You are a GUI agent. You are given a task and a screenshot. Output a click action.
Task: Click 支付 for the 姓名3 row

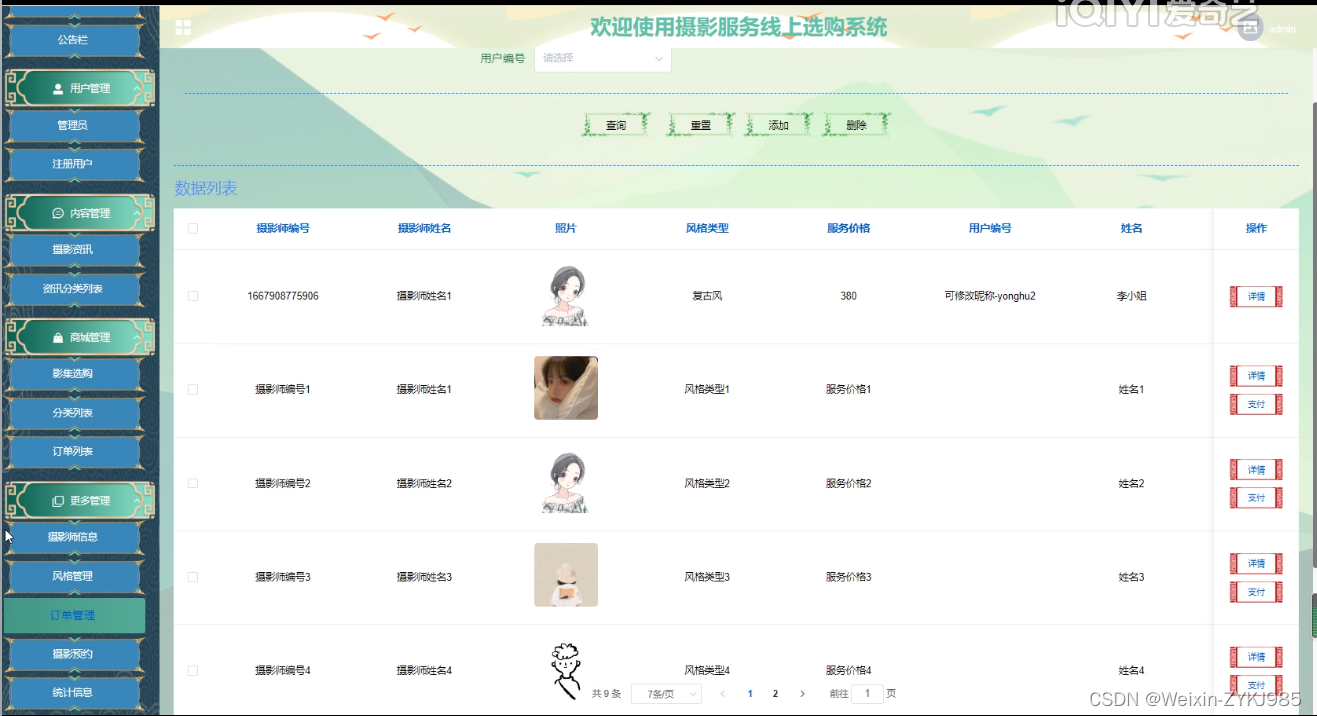(1256, 592)
